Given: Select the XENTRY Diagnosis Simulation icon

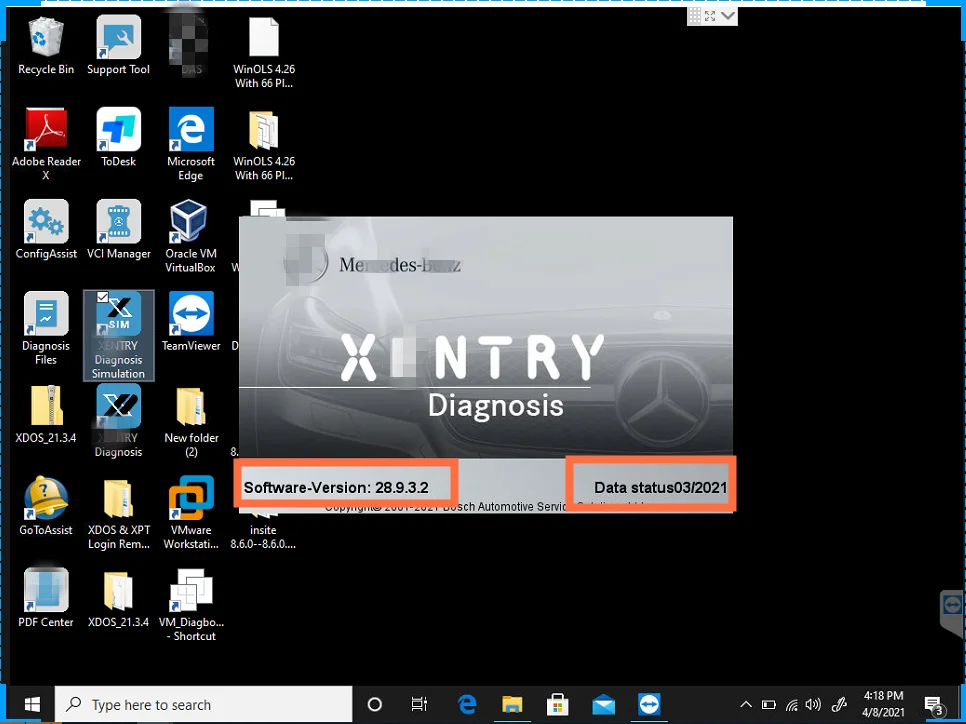Looking at the screenshot, I should coord(118,335).
